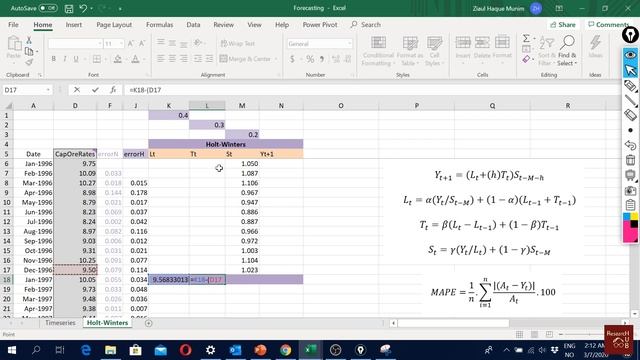The image size is (640, 360).
Task: Apply Bold formatting
Action: [x=53, y=59]
